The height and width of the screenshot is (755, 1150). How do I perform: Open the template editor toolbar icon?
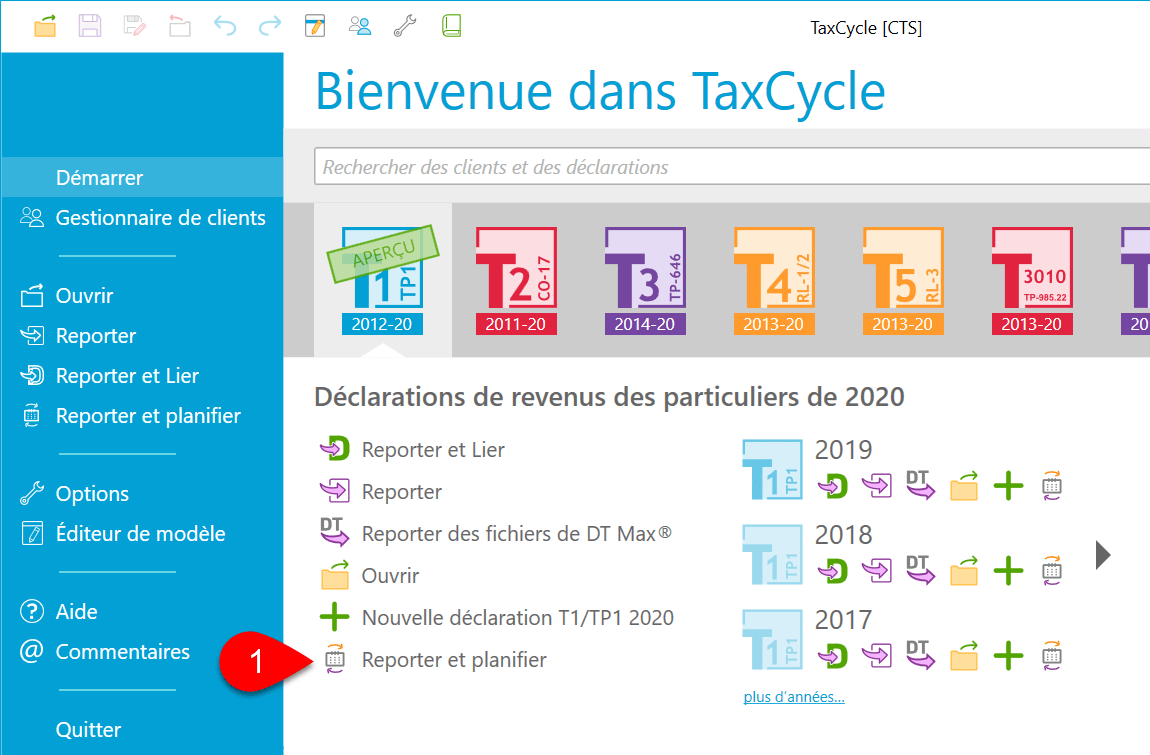[x=315, y=27]
